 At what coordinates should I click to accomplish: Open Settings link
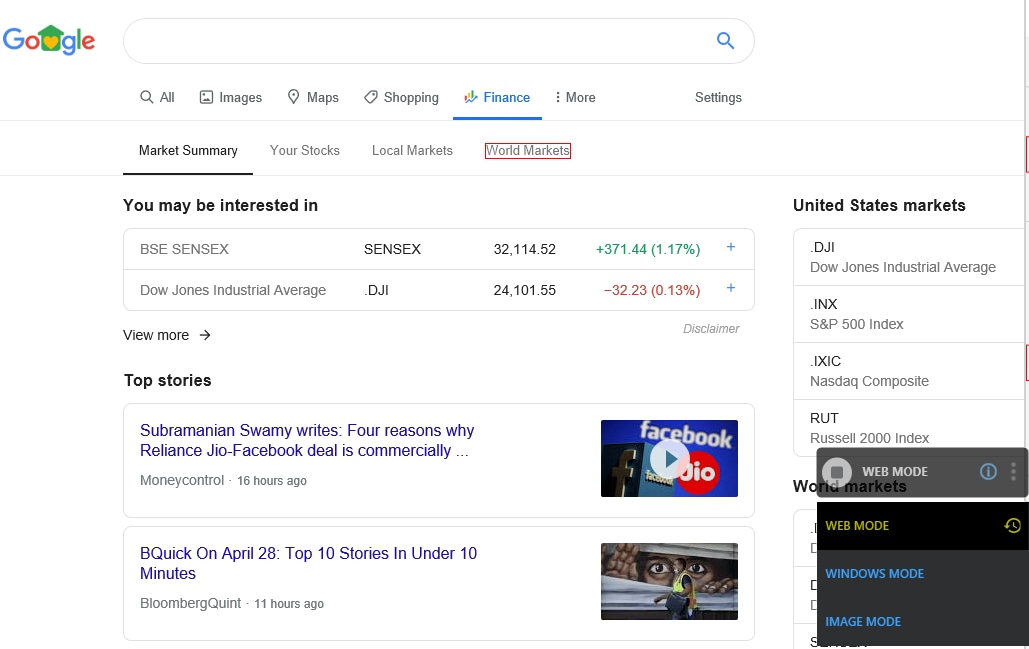click(718, 97)
